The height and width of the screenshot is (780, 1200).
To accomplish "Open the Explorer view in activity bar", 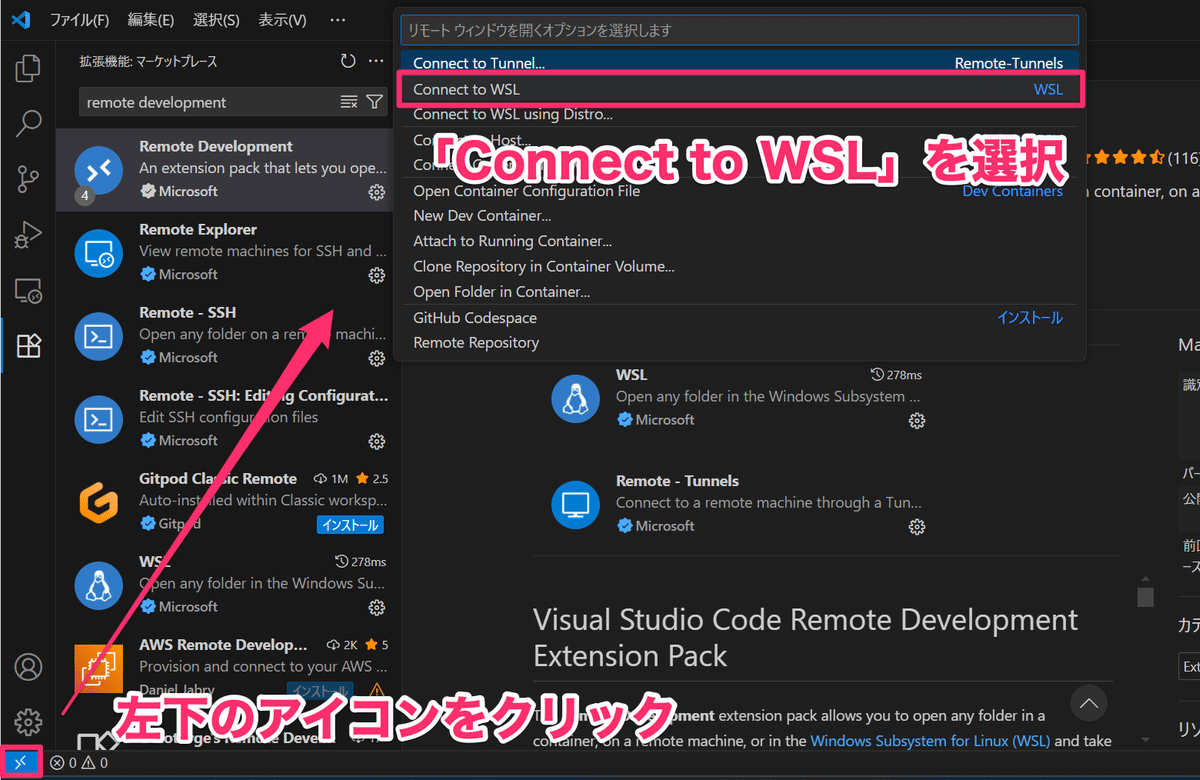I will pos(27,67).
